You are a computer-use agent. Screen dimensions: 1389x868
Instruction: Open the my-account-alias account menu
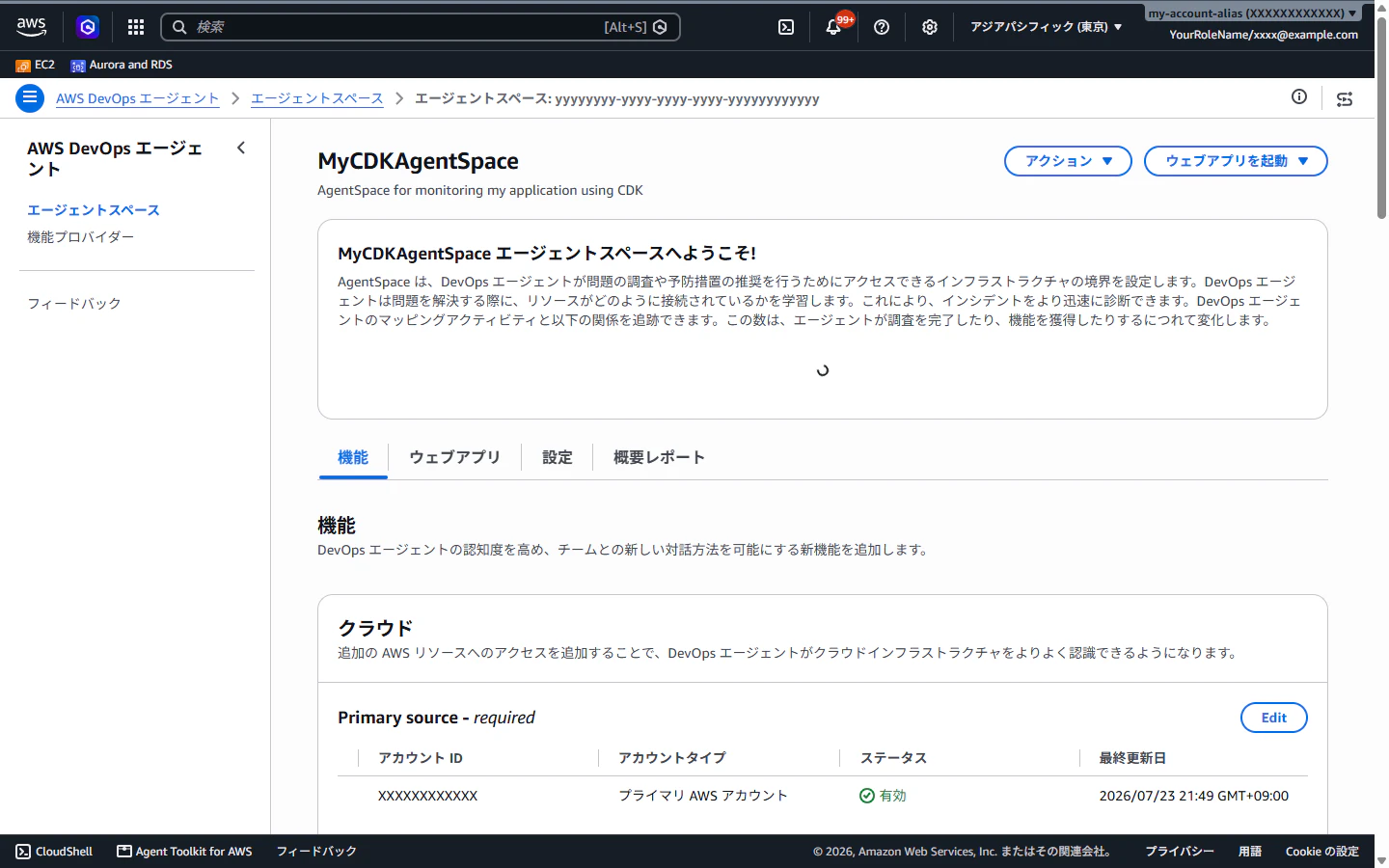click(1252, 14)
